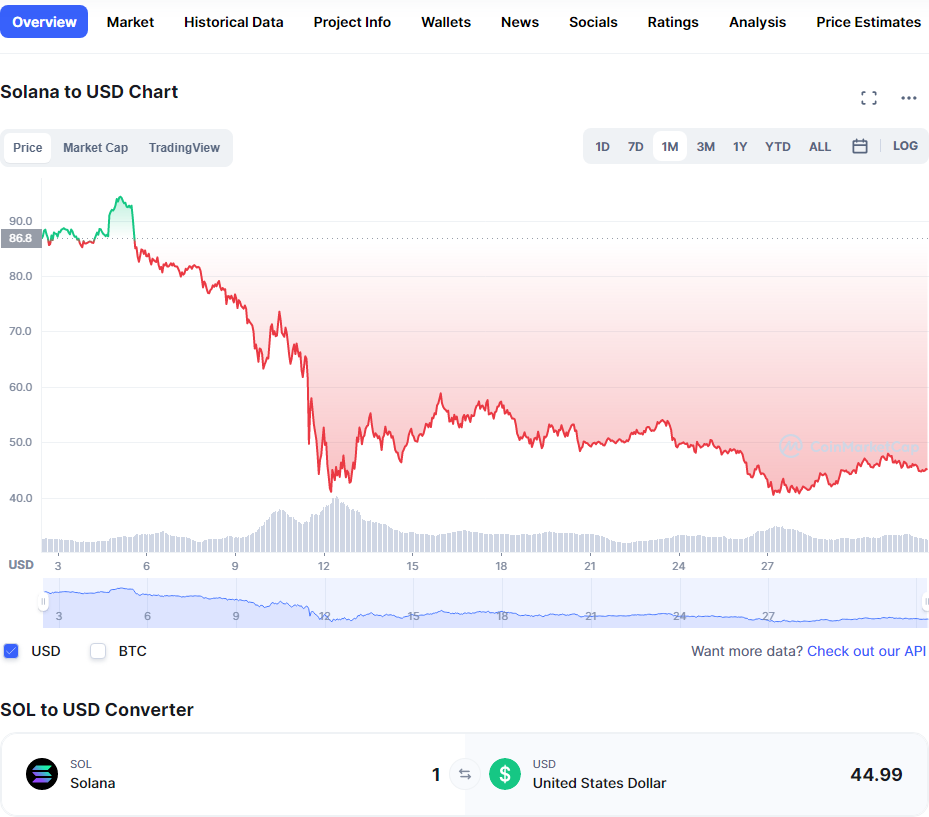Click the green price peak above 90

pos(121,199)
